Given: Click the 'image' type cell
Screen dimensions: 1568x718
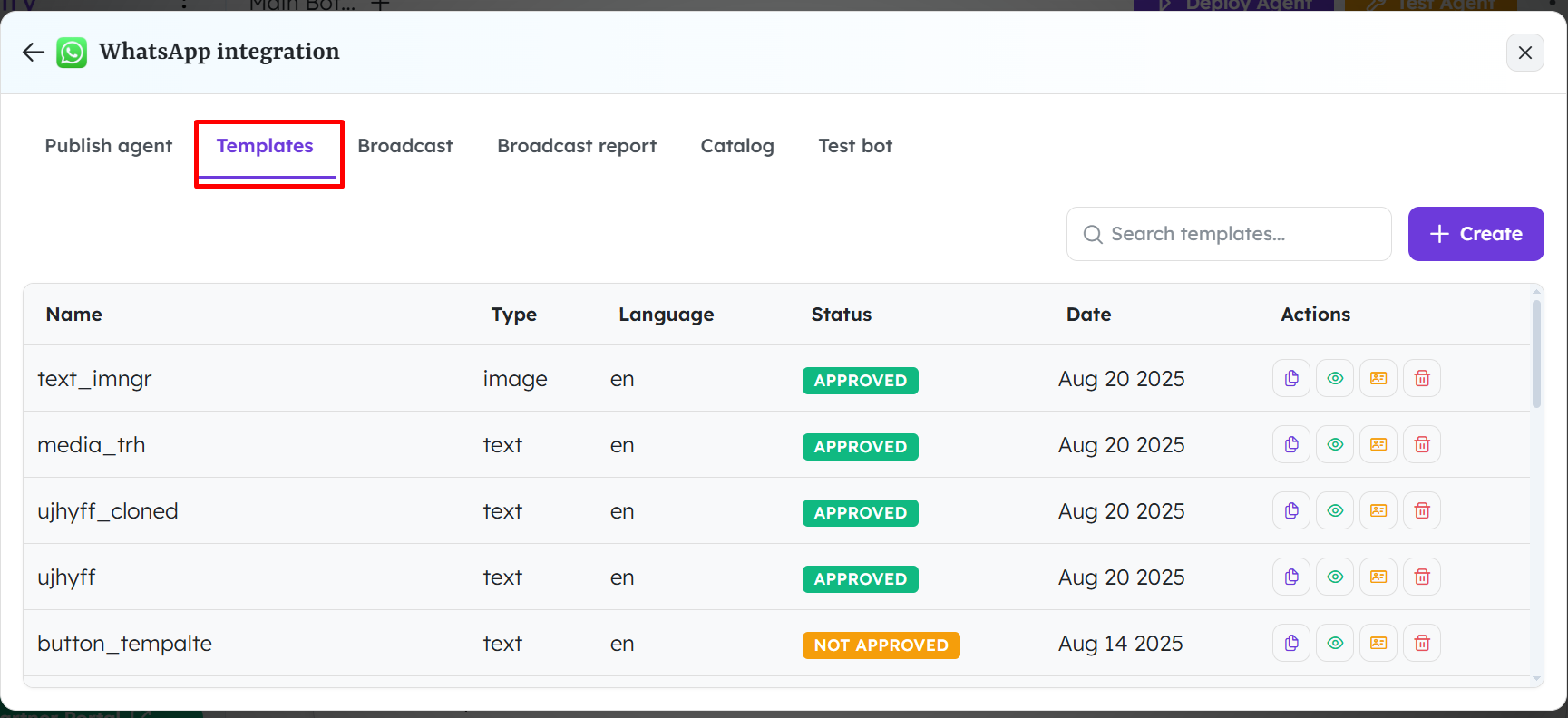Looking at the screenshot, I should [x=515, y=379].
